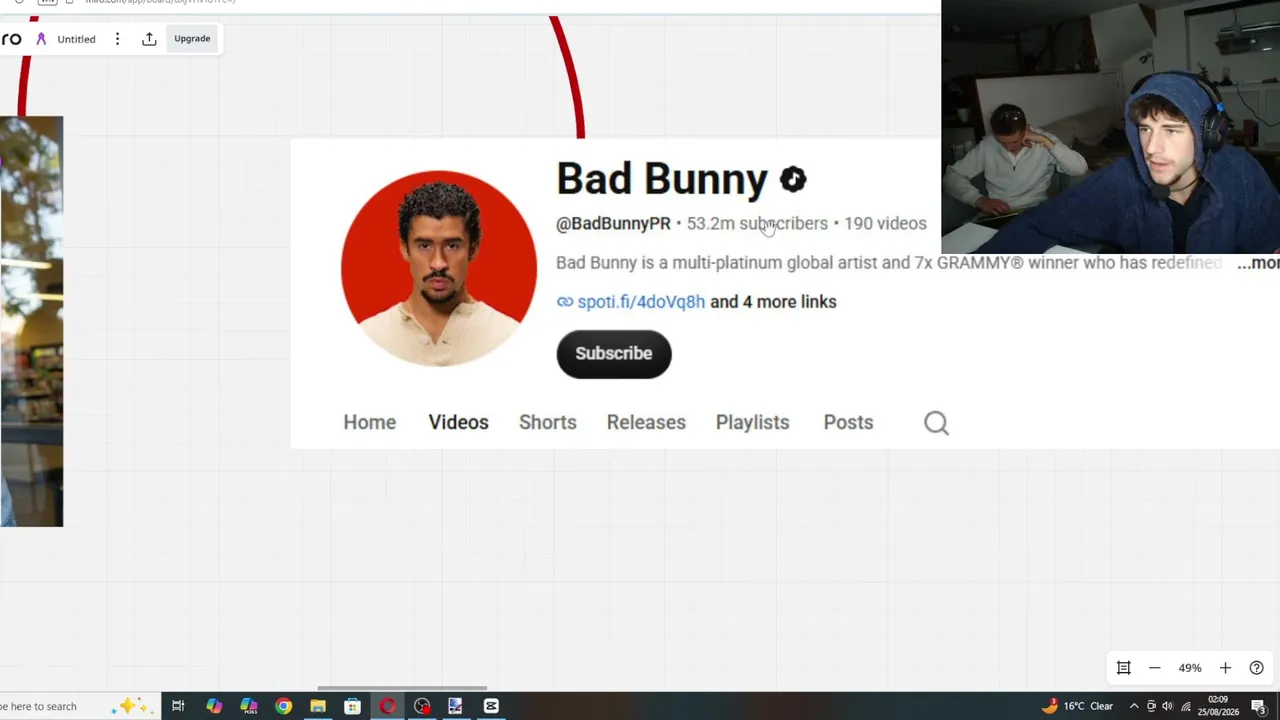Click the webcam overlay video

click(x=1110, y=127)
